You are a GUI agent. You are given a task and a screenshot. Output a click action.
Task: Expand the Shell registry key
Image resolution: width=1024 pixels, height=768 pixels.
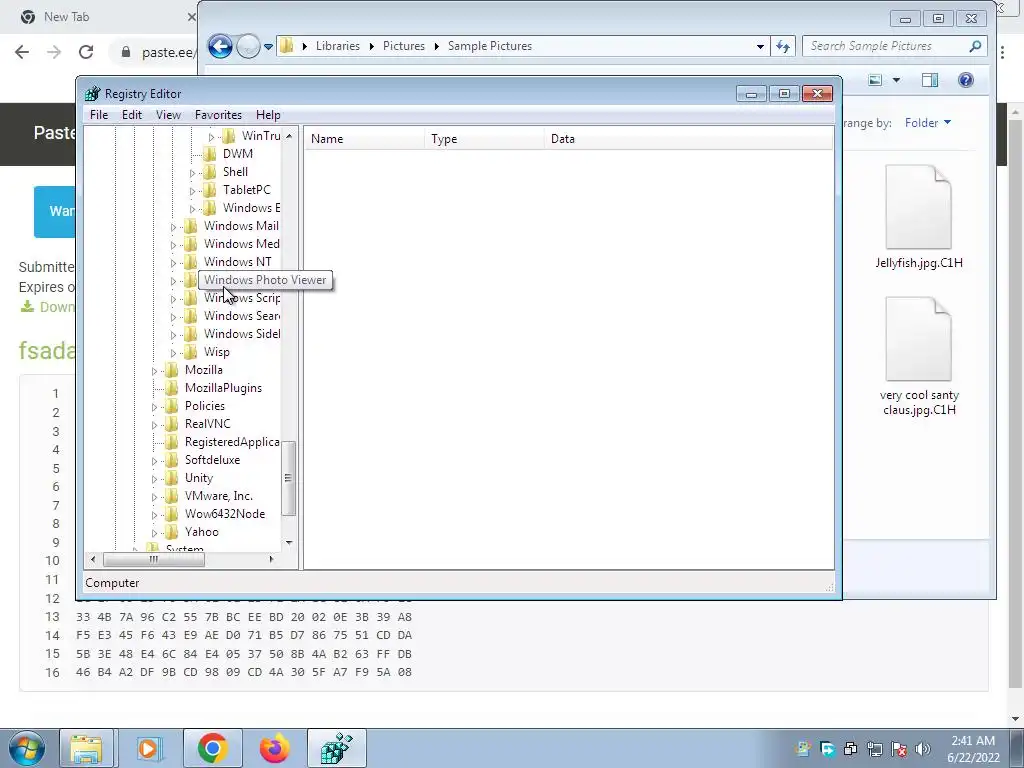point(193,173)
